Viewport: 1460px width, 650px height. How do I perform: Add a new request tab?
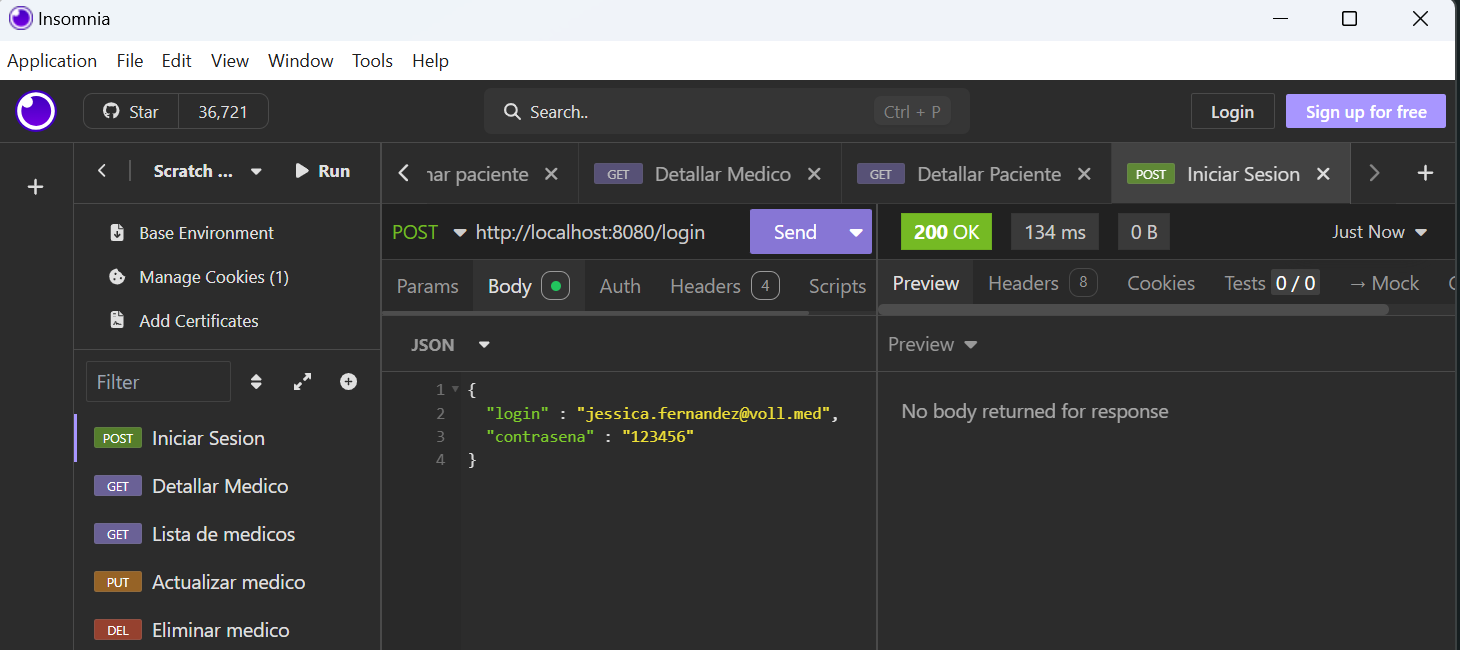[1425, 173]
